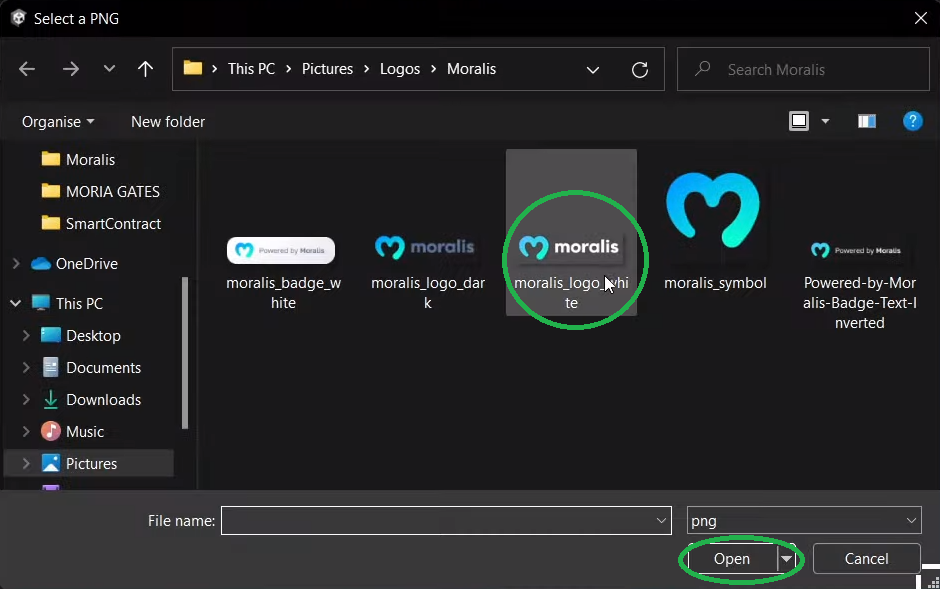
Task: Click the navigation pane scrollbar
Action: coord(185,352)
